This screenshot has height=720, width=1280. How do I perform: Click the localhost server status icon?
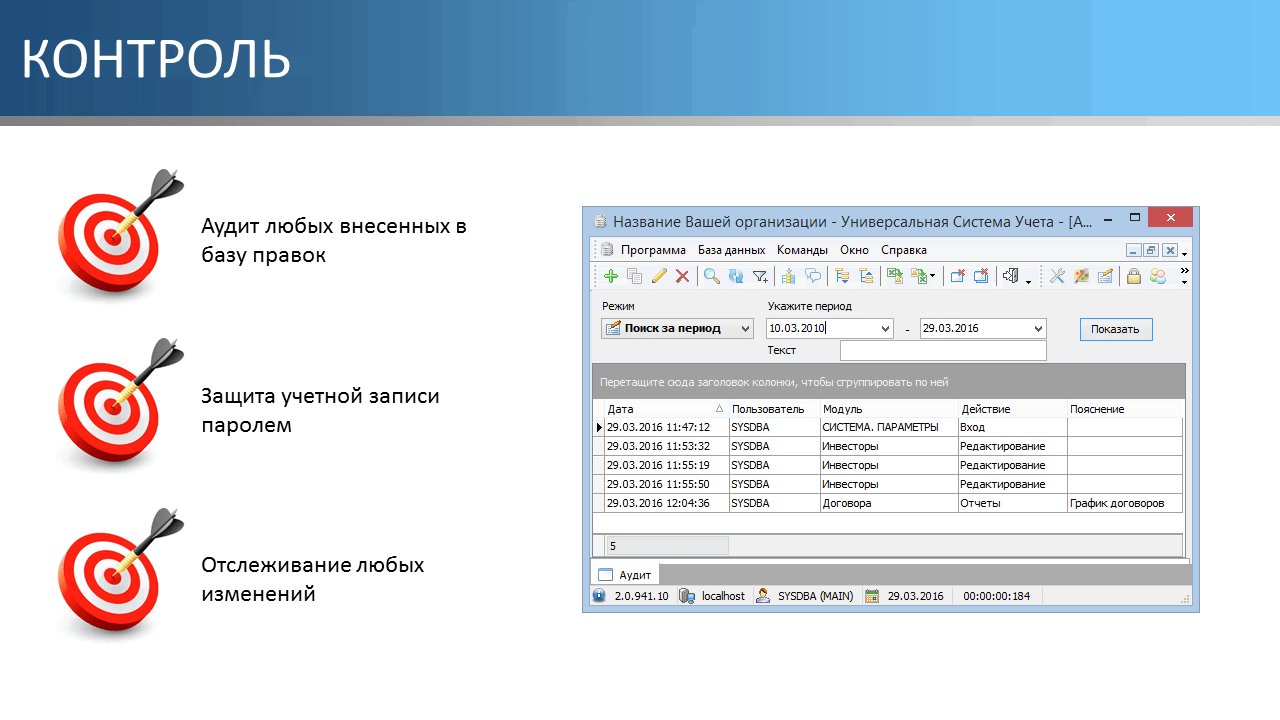point(687,595)
